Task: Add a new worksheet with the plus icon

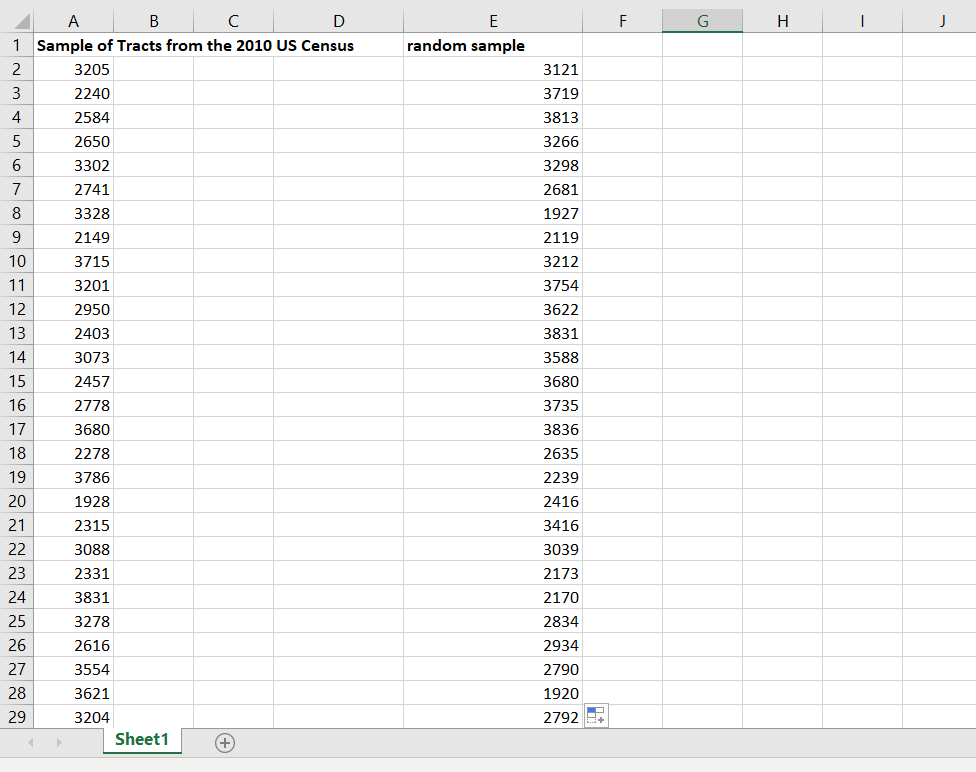Action: (226, 743)
